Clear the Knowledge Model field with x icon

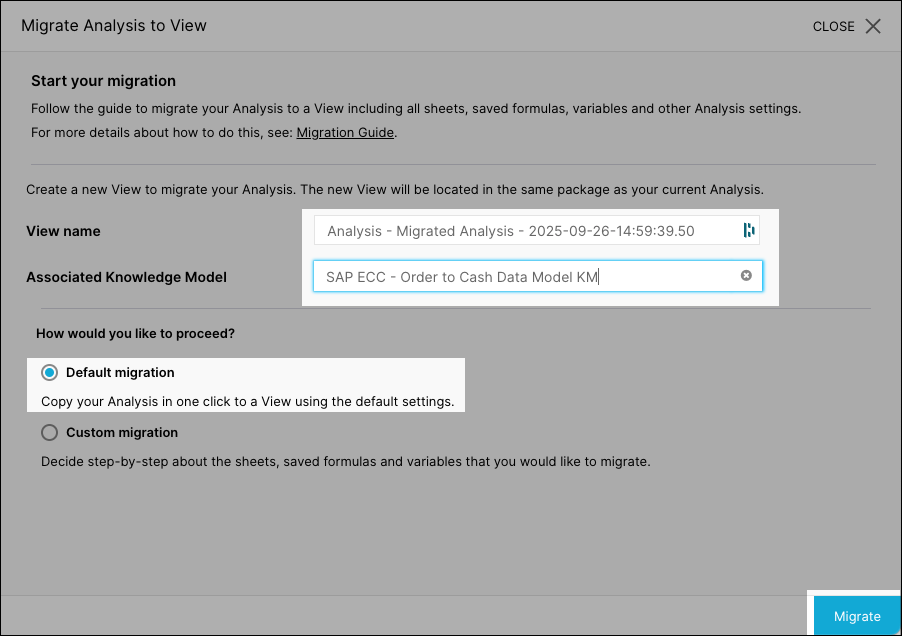746,276
